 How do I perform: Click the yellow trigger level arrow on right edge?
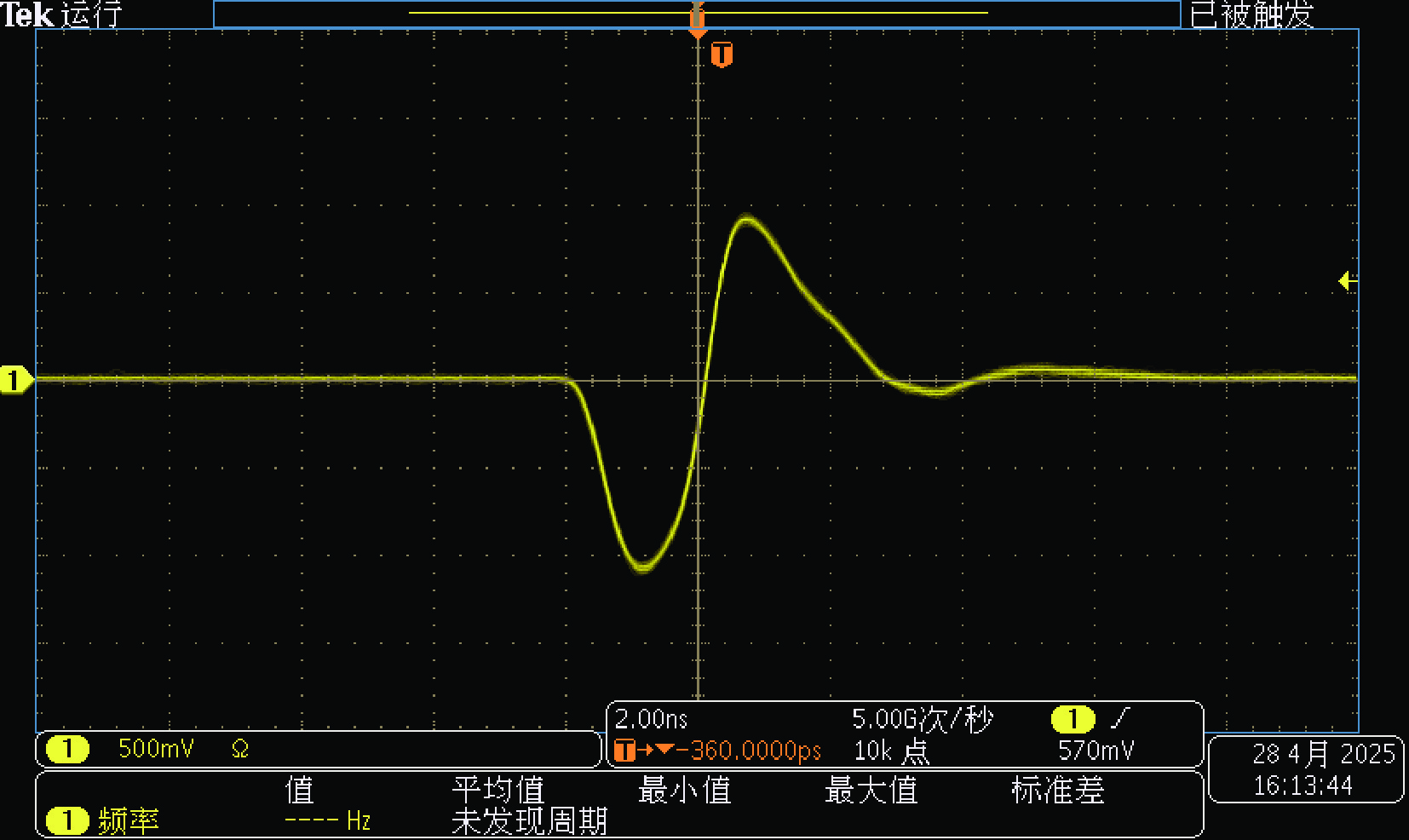[1347, 280]
